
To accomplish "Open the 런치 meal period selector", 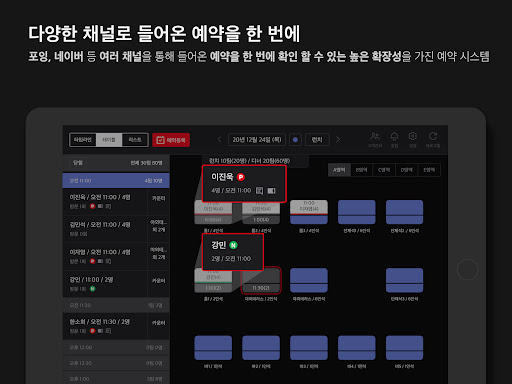I will click(x=317, y=140).
